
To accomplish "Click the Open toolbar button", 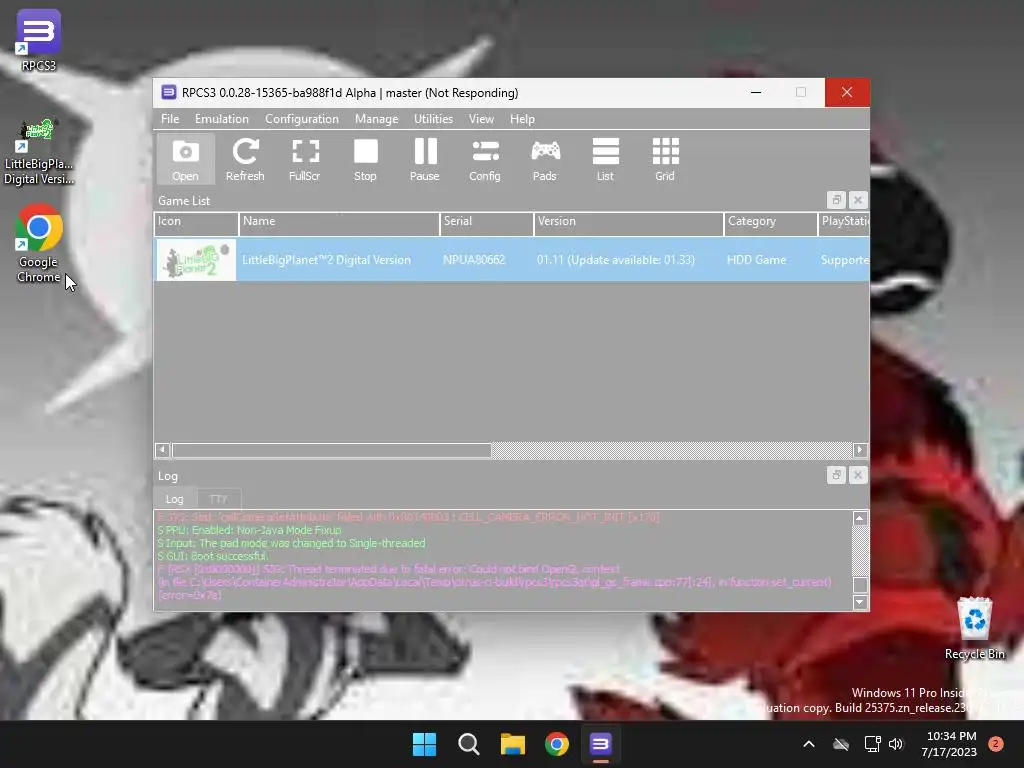I will 185,160.
